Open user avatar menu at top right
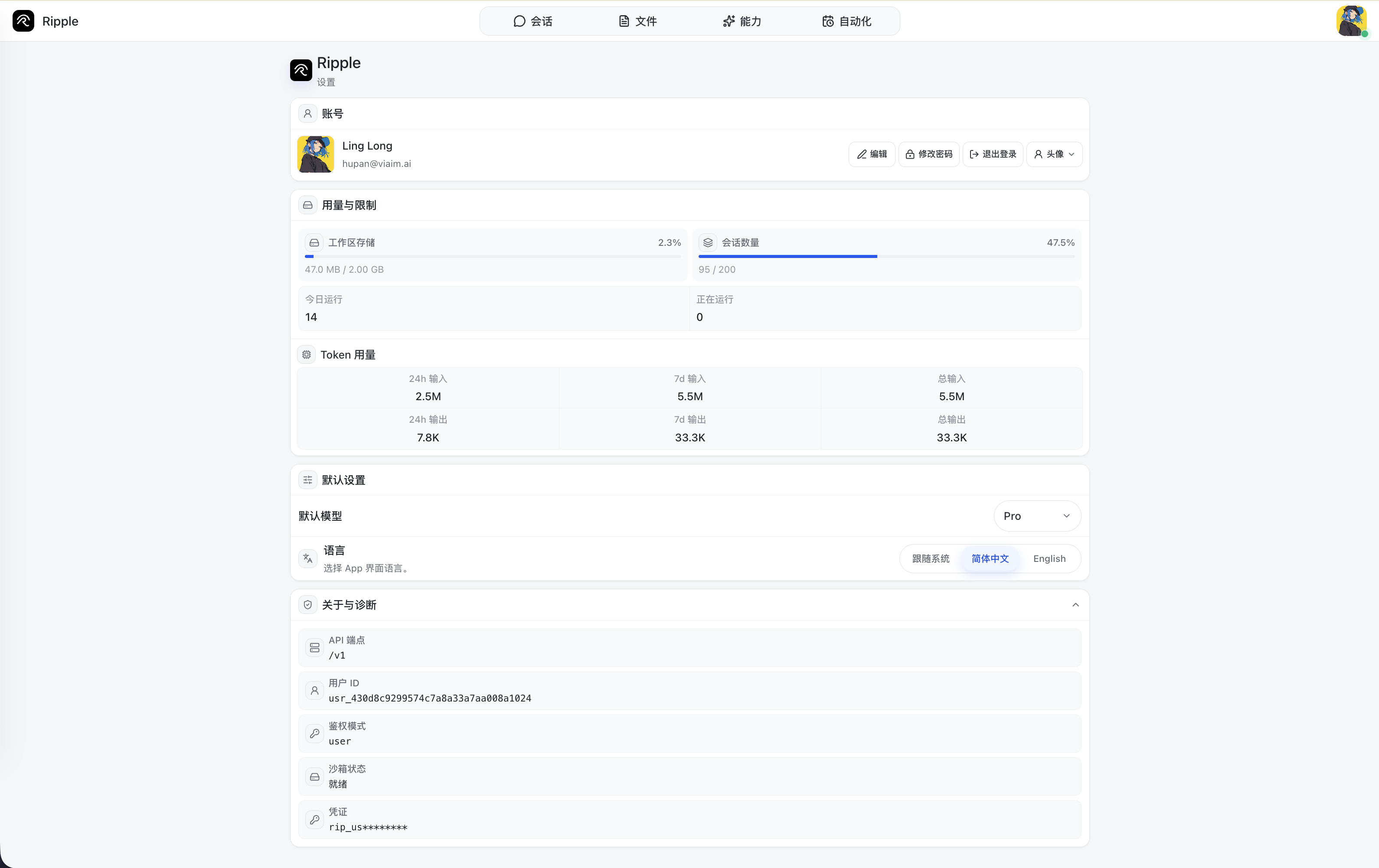The width and height of the screenshot is (1379, 868). pyautogui.click(x=1352, y=21)
